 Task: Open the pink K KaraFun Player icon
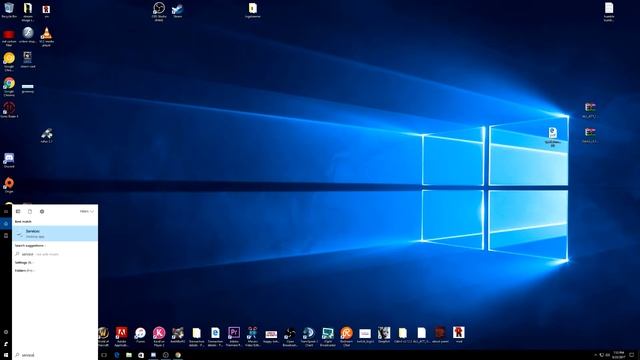tap(159, 336)
